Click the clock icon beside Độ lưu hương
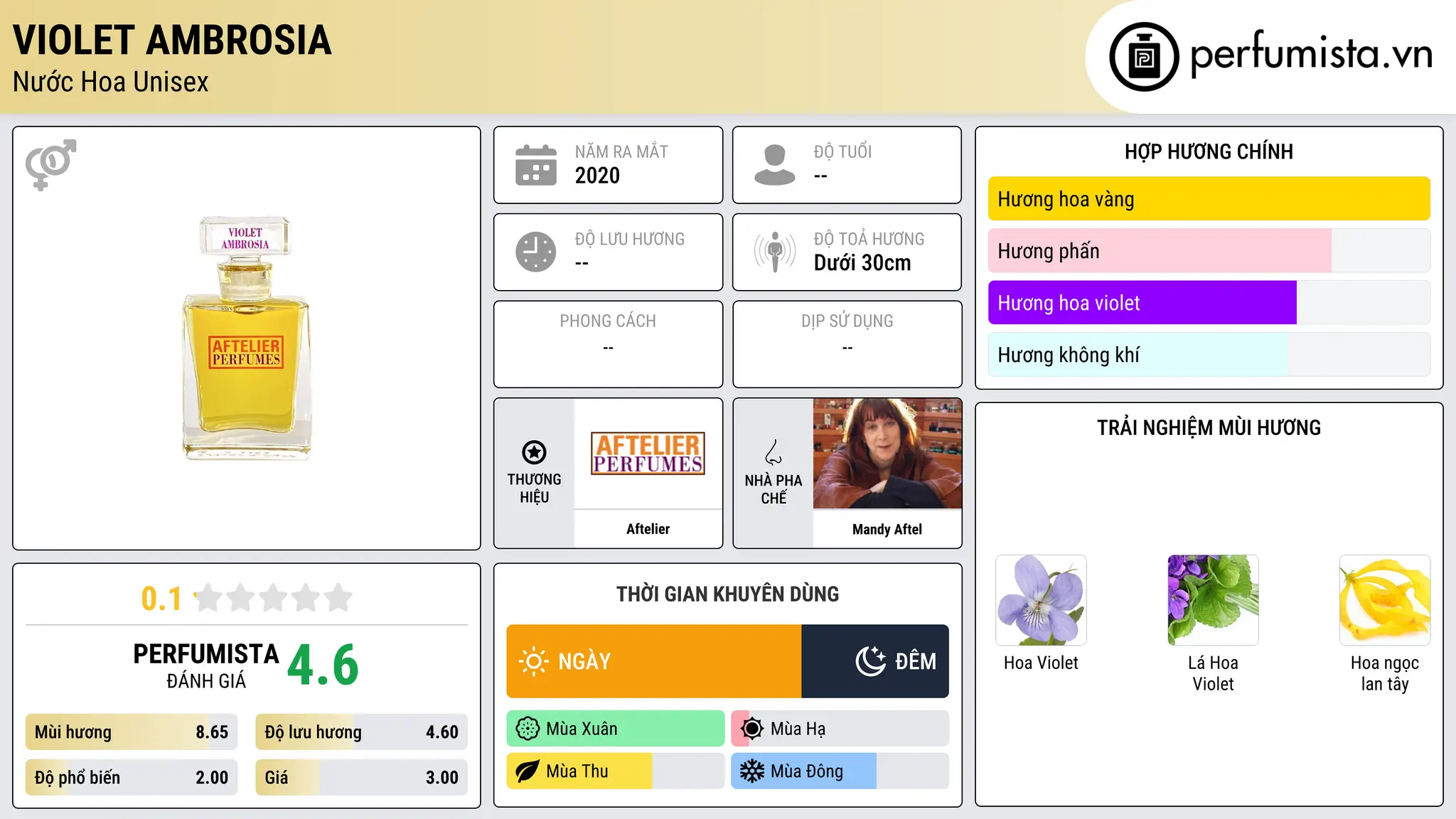 [x=536, y=252]
